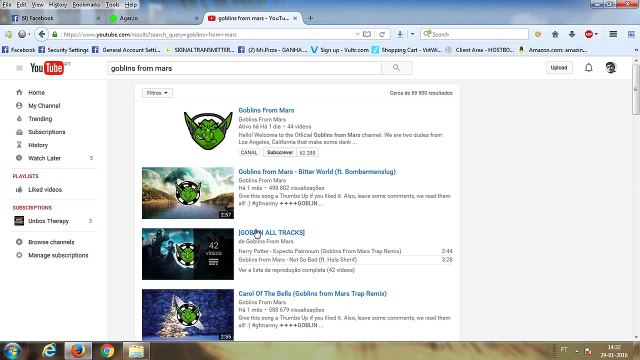Open URL bar history dropdown arrow
The height and width of the screenshot is (360, 640).
[358, 34]
